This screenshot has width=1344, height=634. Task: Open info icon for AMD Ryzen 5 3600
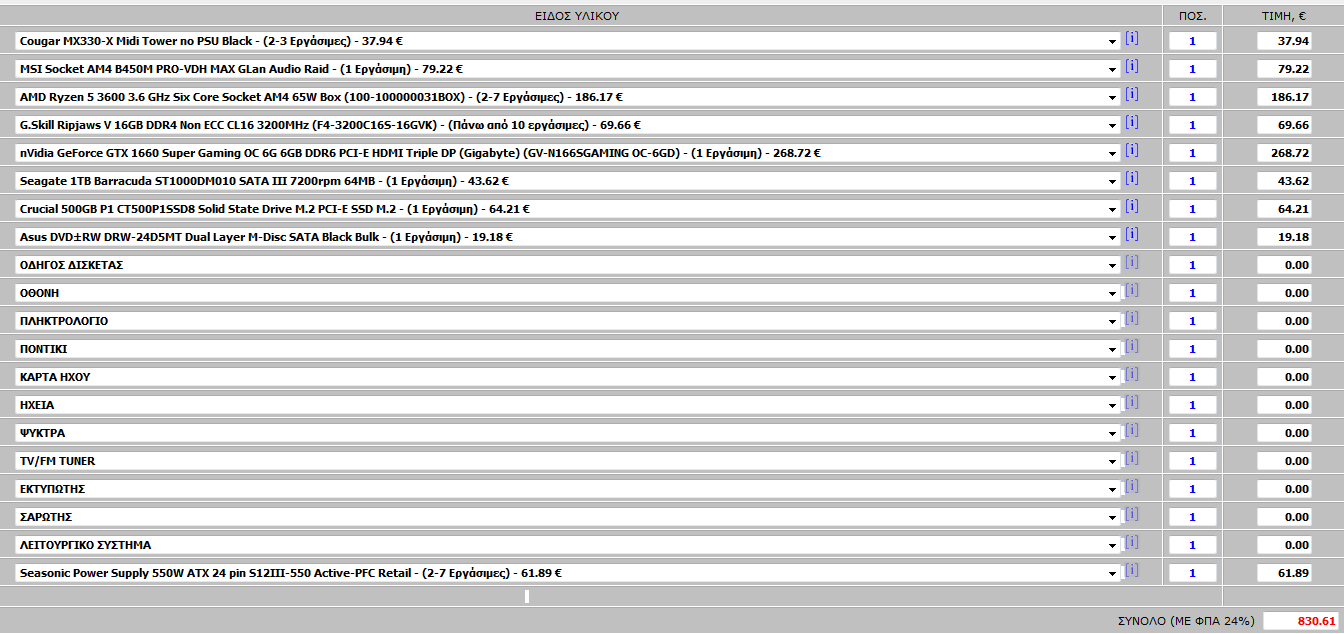(x=1131, y=95)
